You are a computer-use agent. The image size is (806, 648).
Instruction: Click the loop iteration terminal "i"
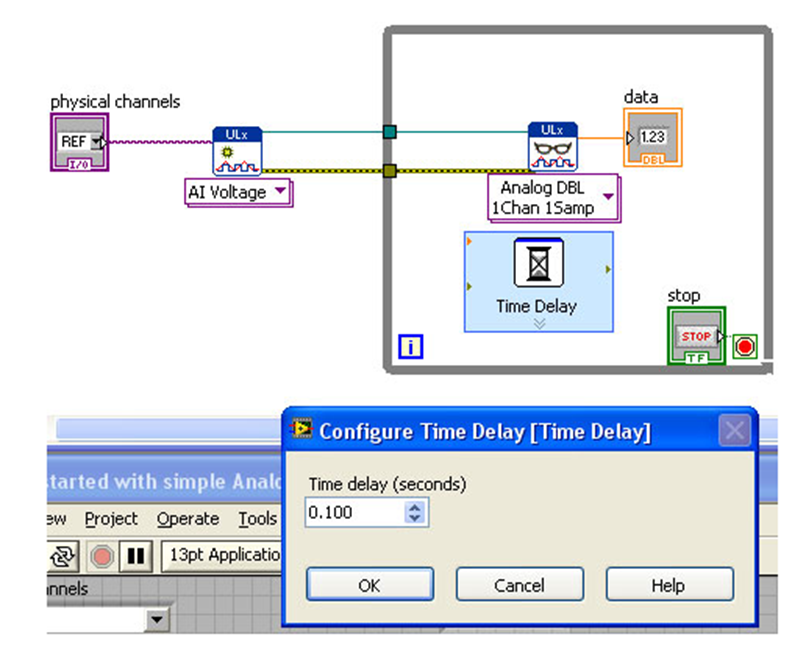[410, 348]
